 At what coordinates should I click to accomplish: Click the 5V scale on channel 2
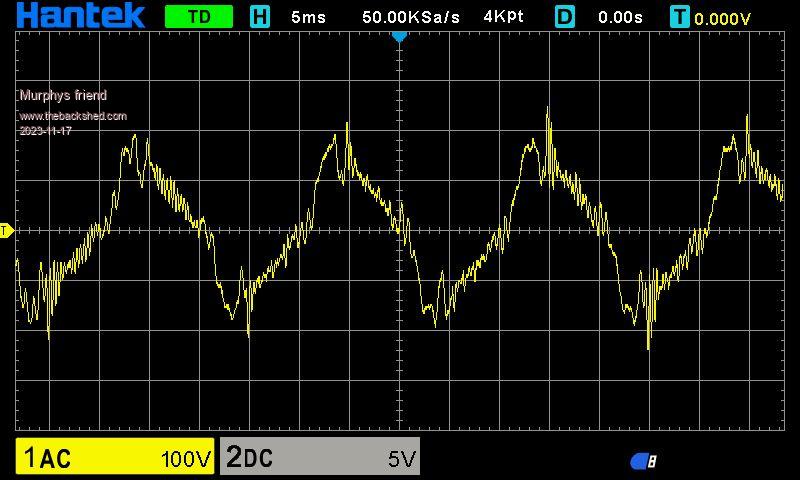point(401,459)
